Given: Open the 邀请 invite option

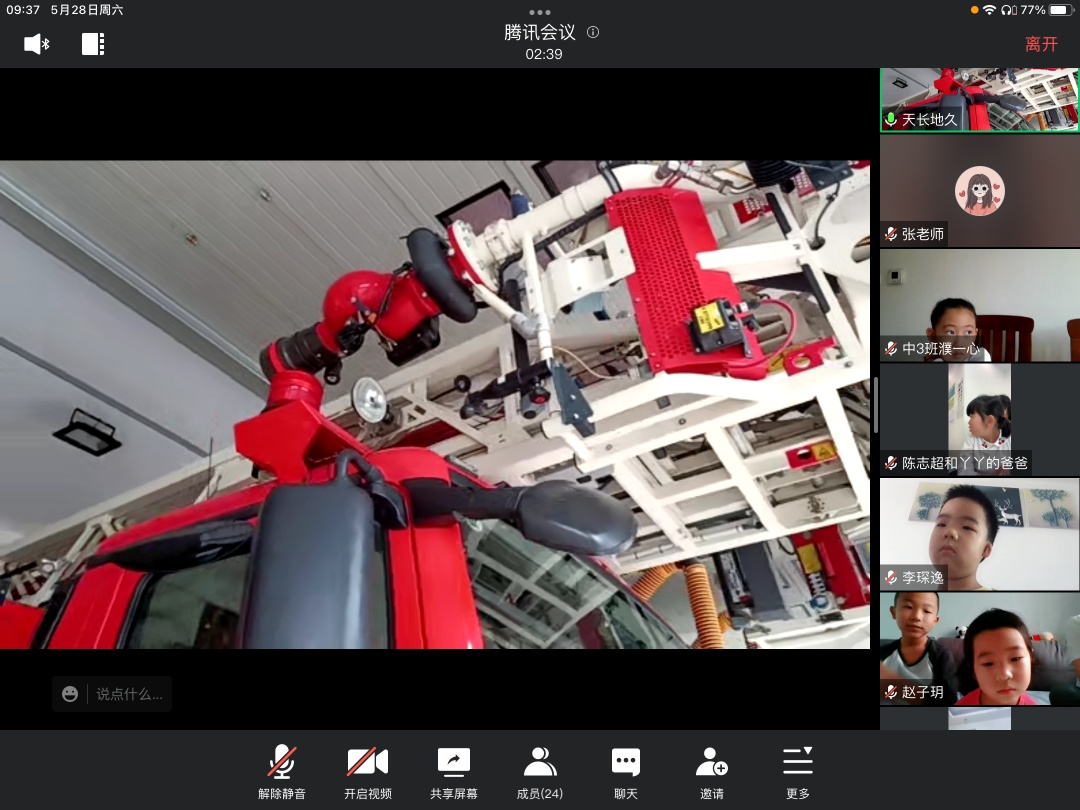Looking at the screenshot, I should click(x=712, y=772).
